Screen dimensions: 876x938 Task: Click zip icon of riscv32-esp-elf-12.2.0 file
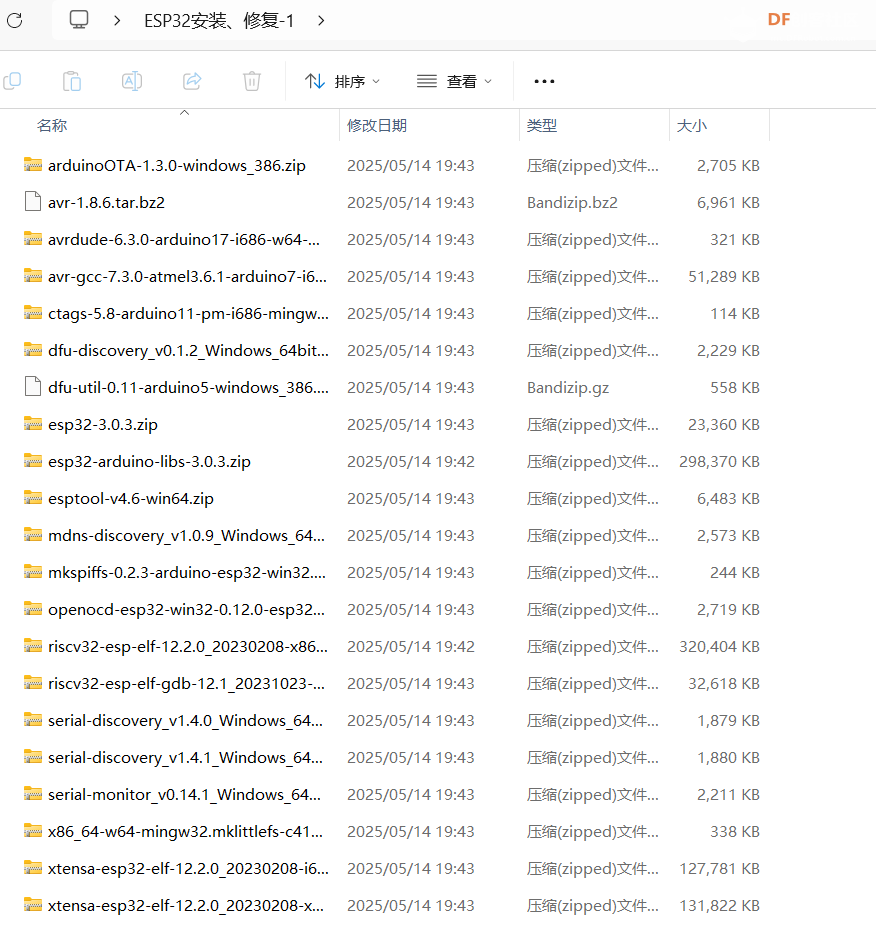pyautogui.click(x=33, y=645)
